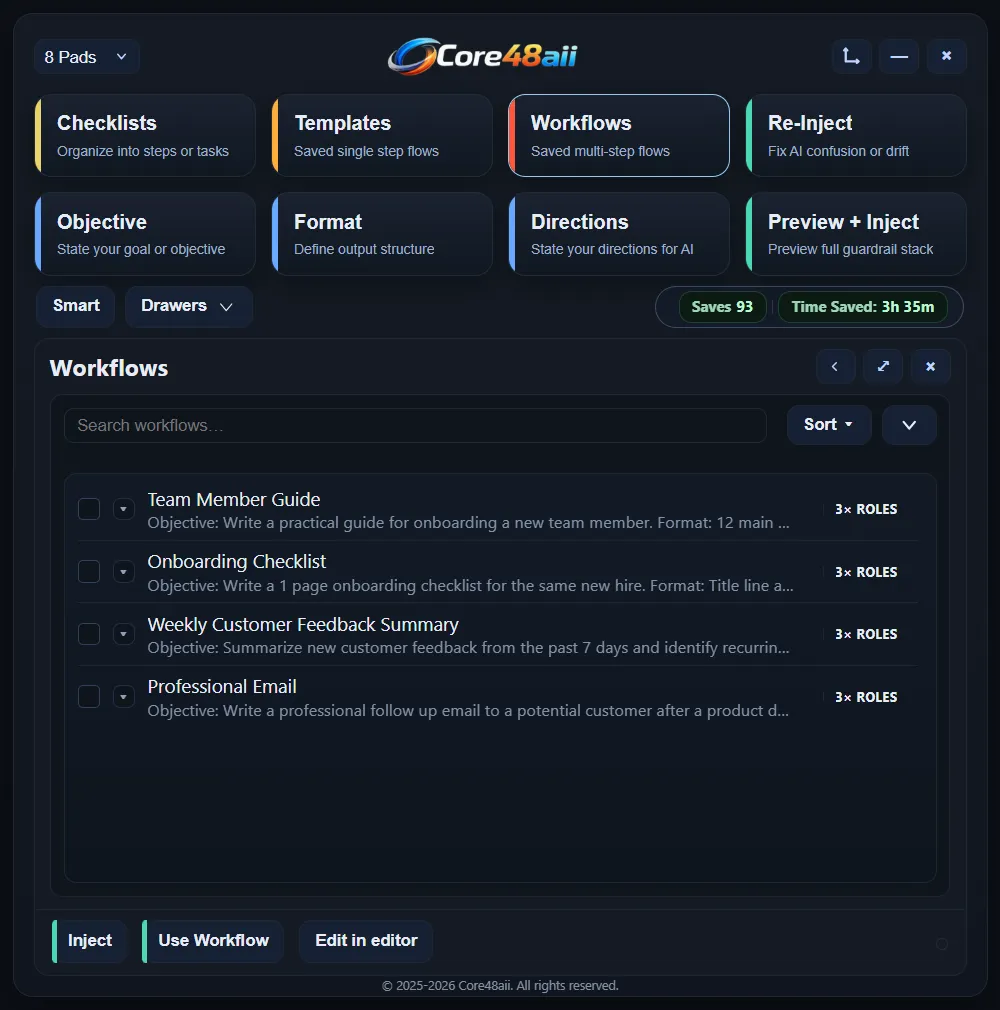Open the Drawers dropdown
This screenshot has width=1000, height=1010.
point(189,307)
